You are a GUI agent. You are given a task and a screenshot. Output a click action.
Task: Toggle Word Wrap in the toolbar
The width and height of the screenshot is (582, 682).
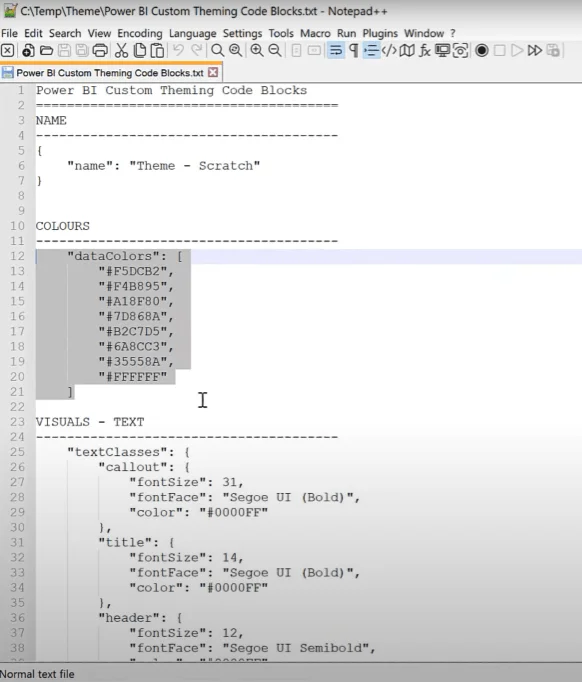point(336,50)
